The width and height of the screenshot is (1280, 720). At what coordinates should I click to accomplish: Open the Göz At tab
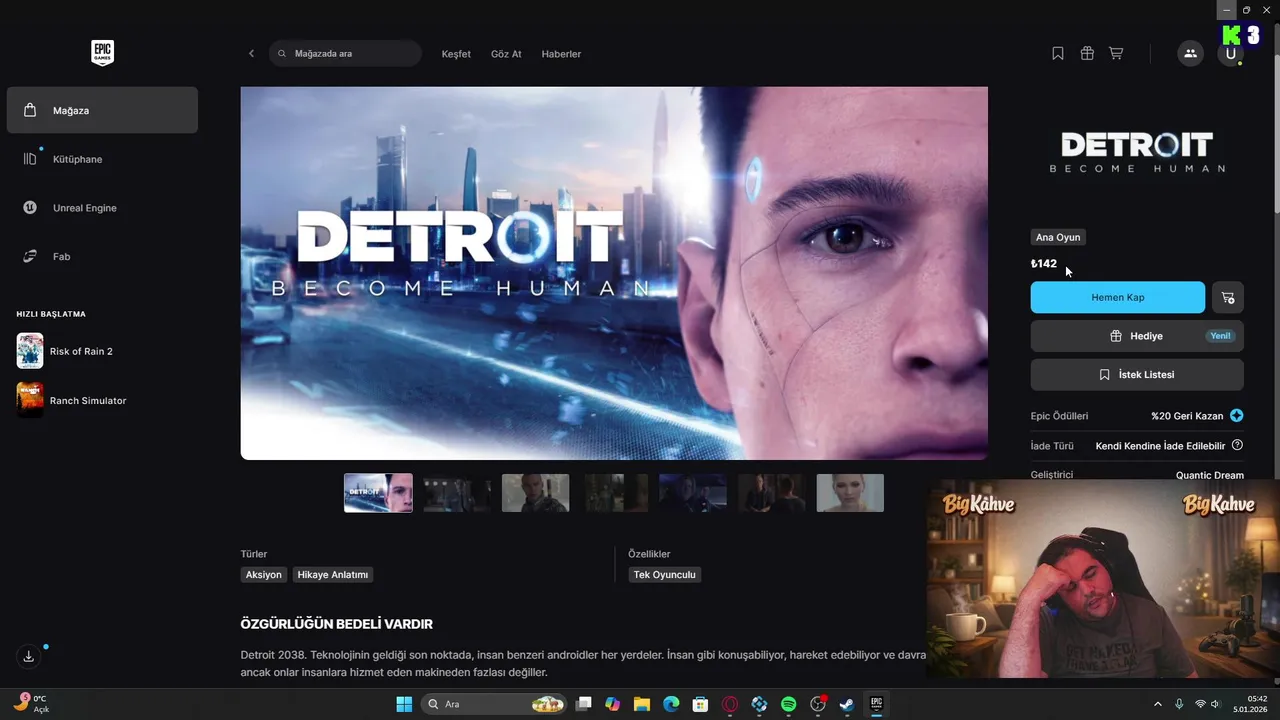506,54
